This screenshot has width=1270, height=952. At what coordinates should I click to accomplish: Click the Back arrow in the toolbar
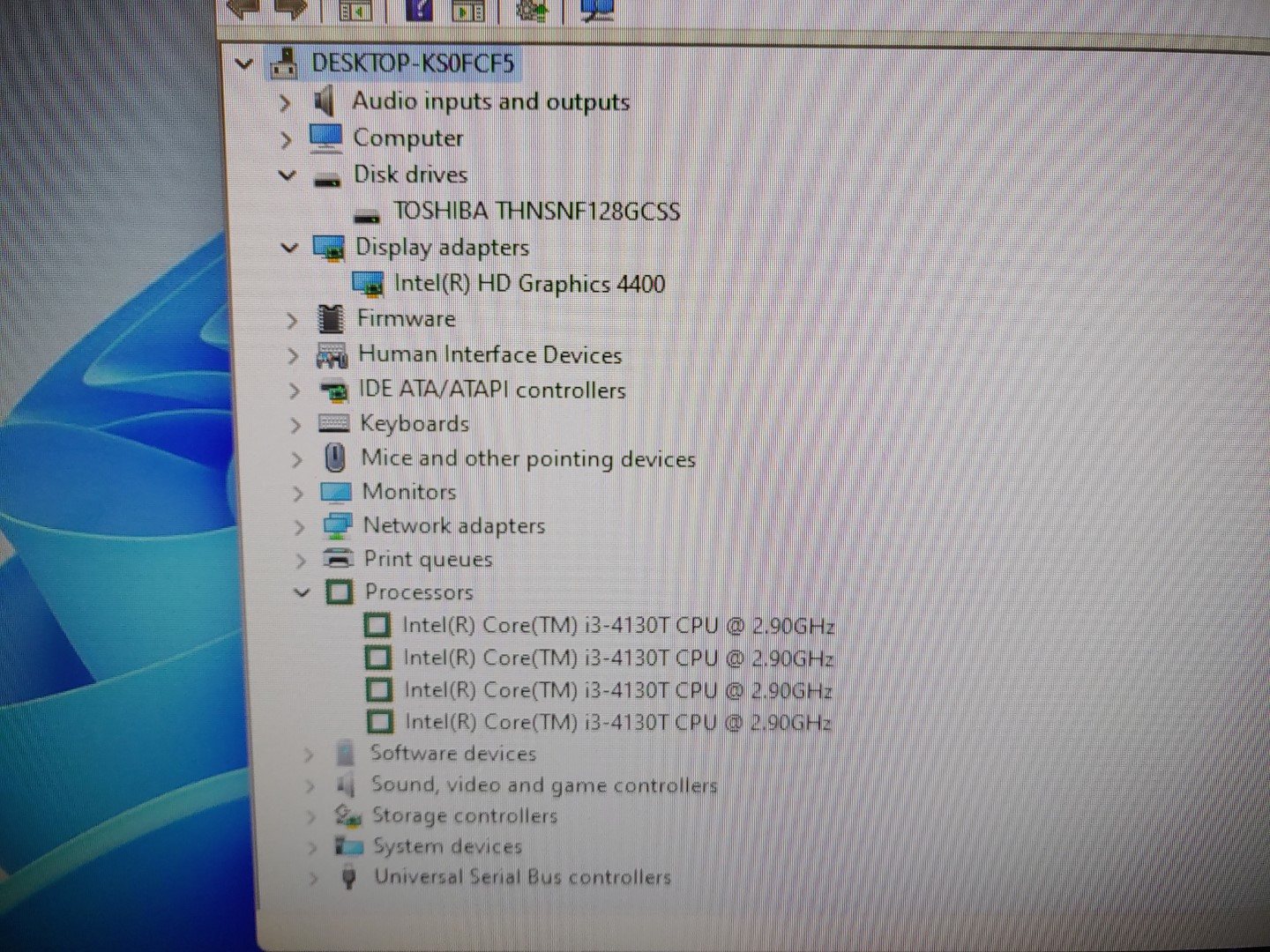click(x=242, y=8)
